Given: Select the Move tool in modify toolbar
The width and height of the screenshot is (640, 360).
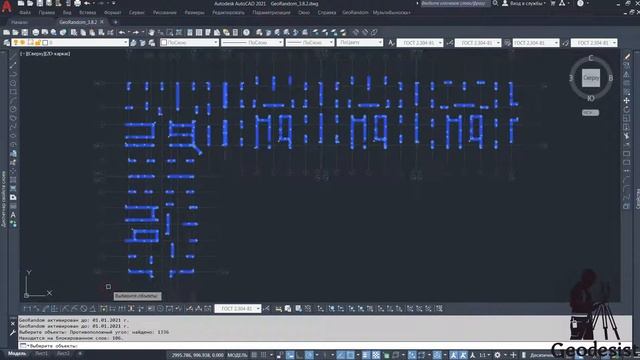Looking at the screenshot, I should click(627, 100).
